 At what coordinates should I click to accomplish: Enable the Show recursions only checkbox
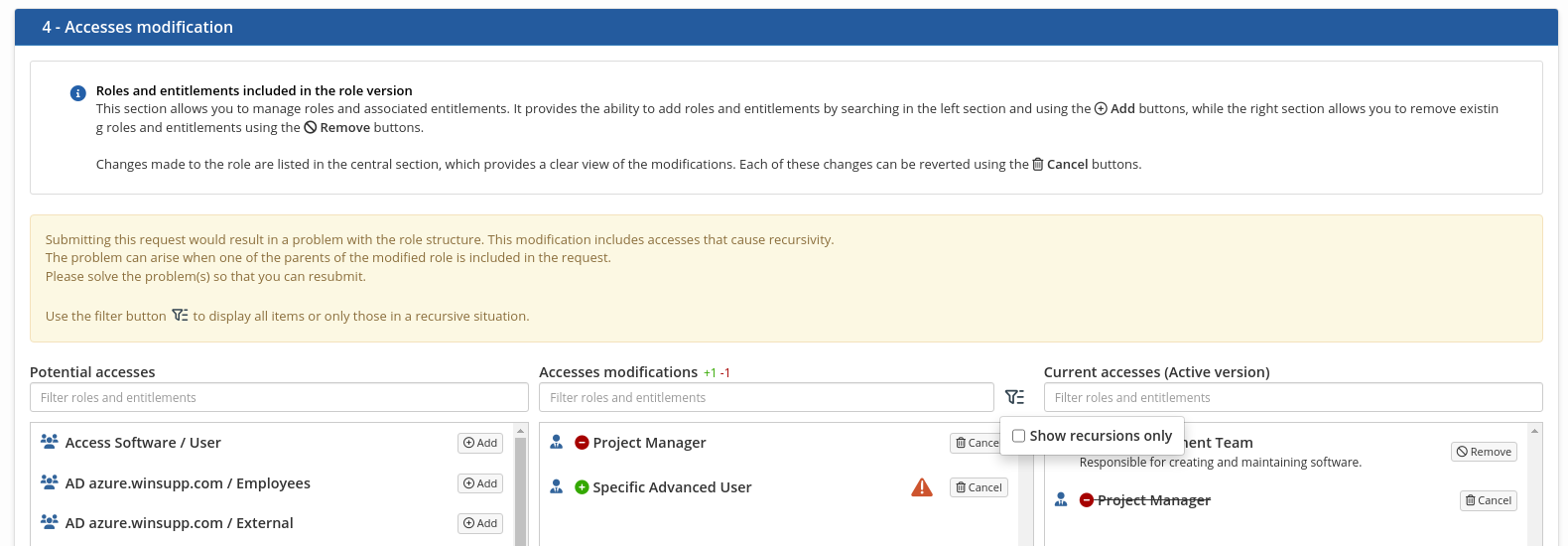pos(1018,436)
